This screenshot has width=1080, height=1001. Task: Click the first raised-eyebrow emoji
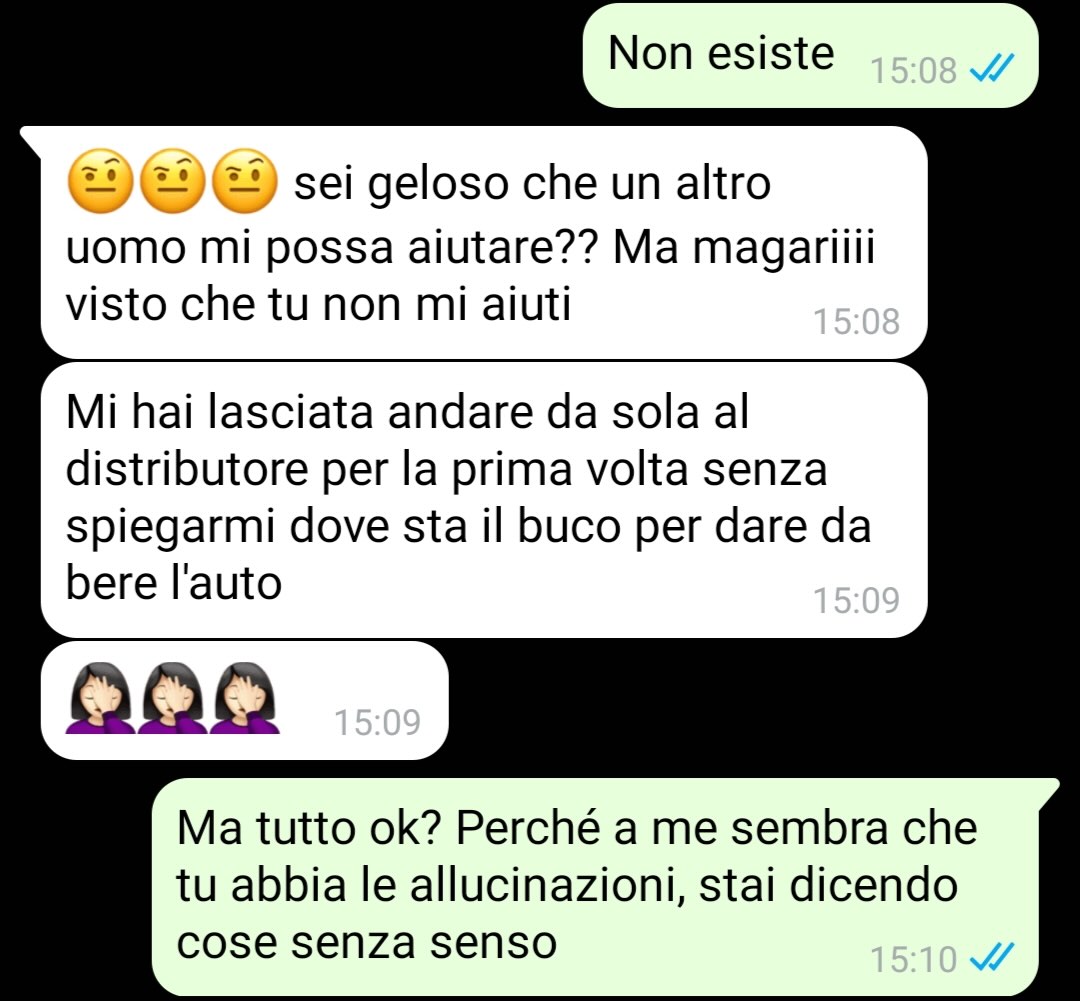click(x=101, y=180)
